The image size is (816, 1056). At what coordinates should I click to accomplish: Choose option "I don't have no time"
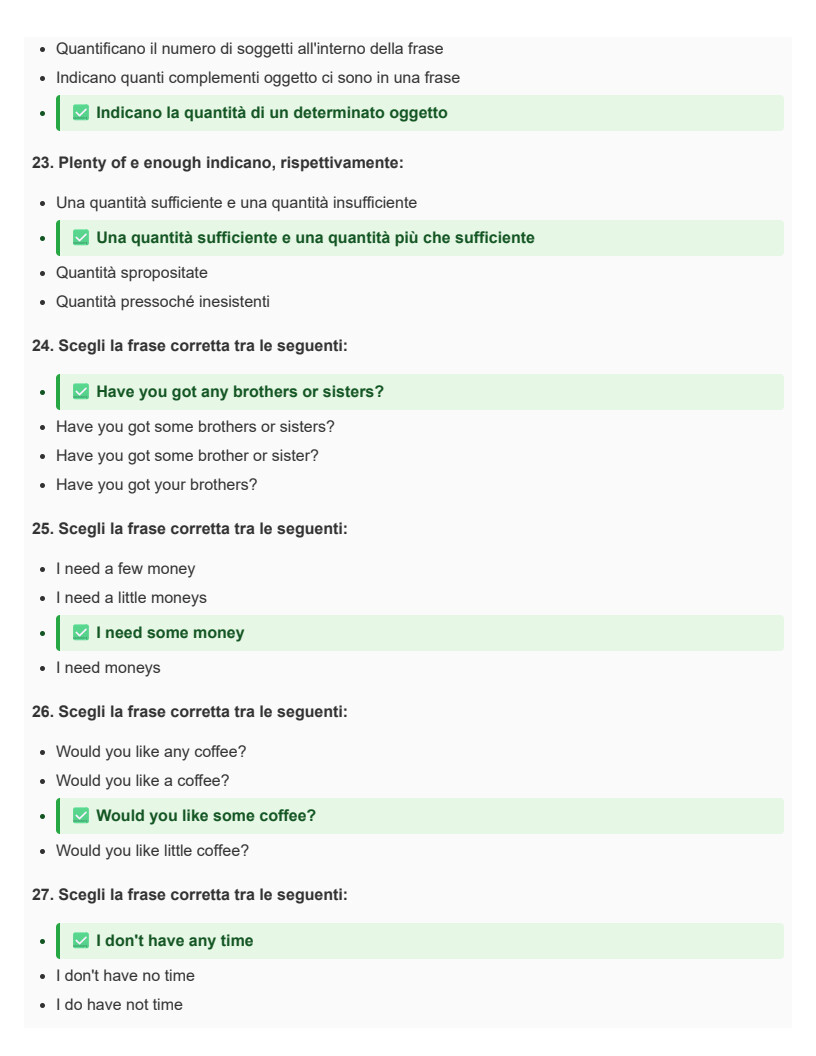click(125, 976)
